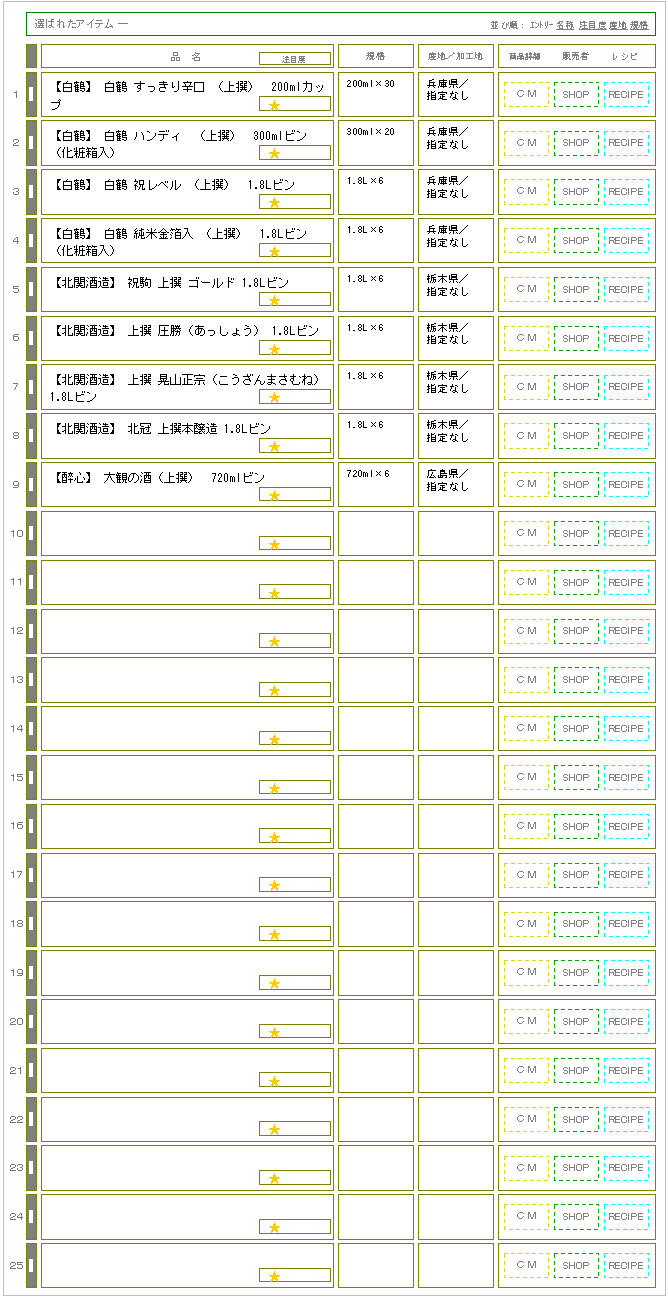Click the star for 上撰 圧勝 row
This screenshot has width=668, height=1298.
point(274,349)
